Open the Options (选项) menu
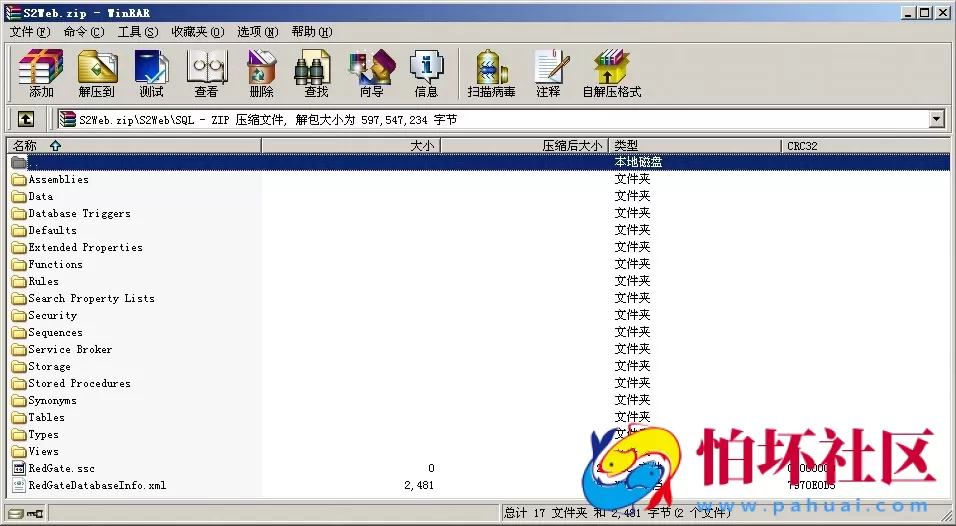The height and width of the screenshot is (526, 956). pyautogui.click(x=257, y=32)
